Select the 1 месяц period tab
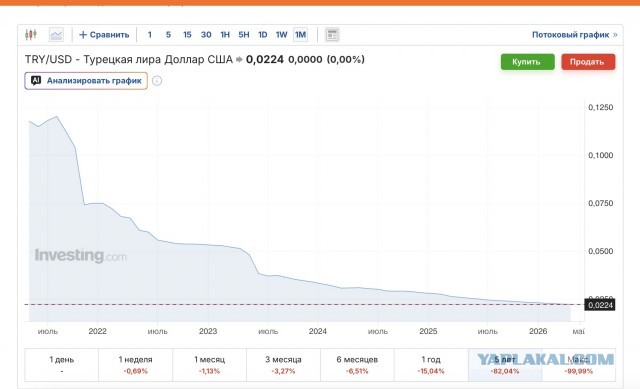640x389 pixels. click(x=209, y=365)
